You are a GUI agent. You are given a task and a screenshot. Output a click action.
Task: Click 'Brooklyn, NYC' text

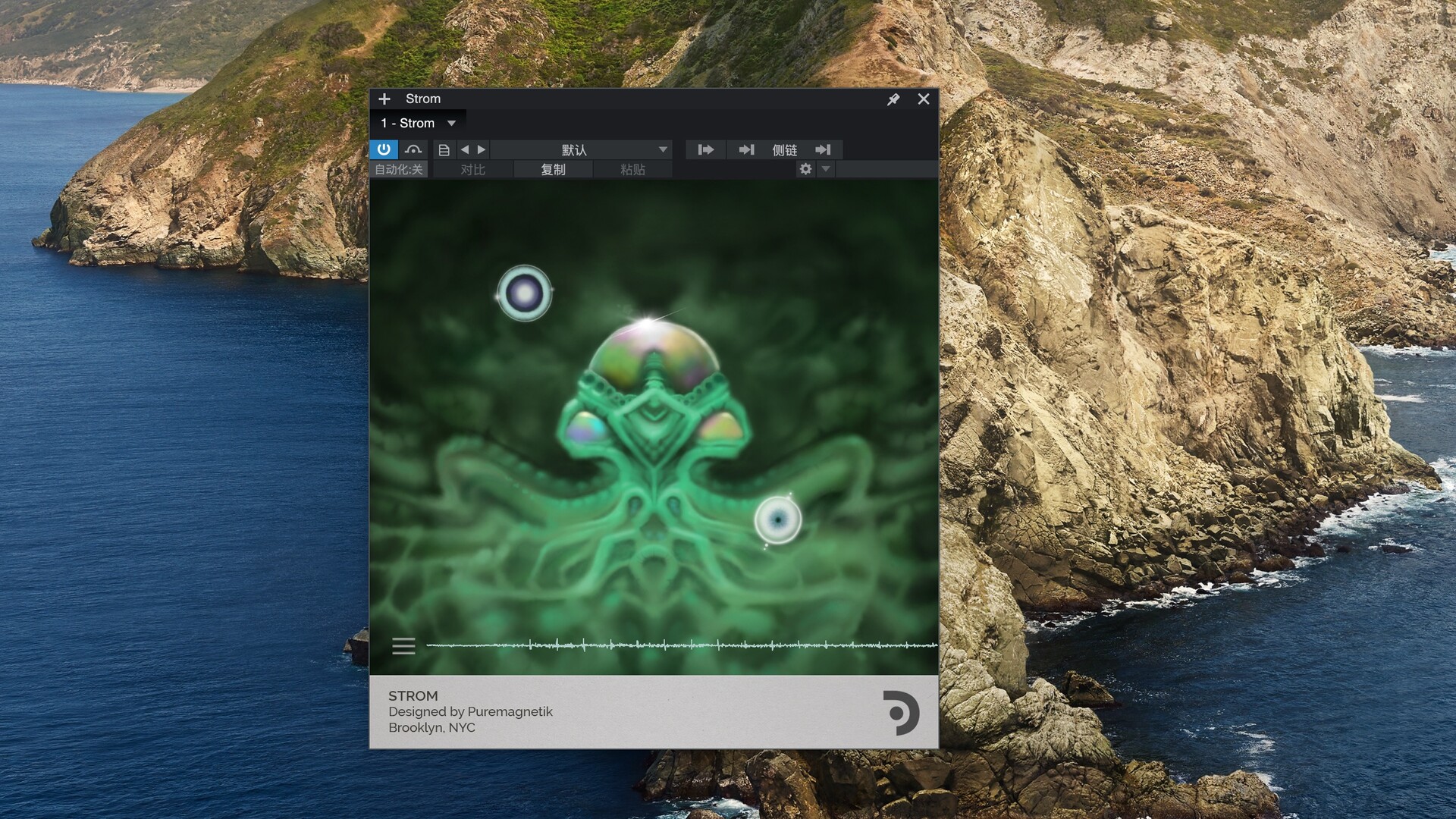coord(431,727)
